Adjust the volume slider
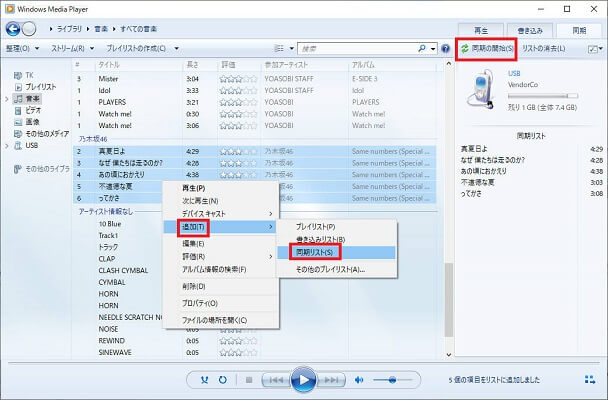608x400 pixels. 392,380
